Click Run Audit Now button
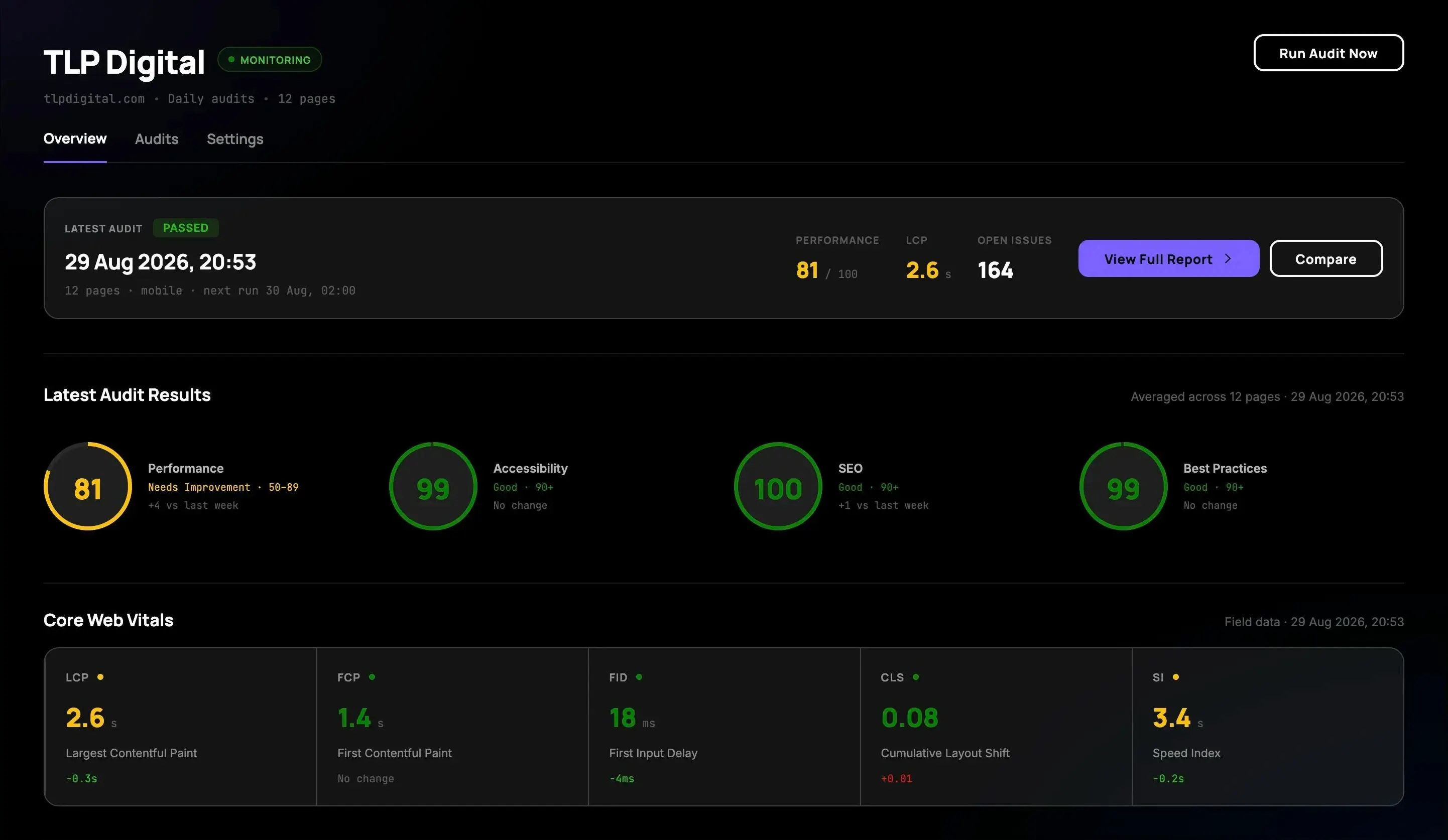The width and height of the screenshot is (1448, 840). coord(1328,53)
